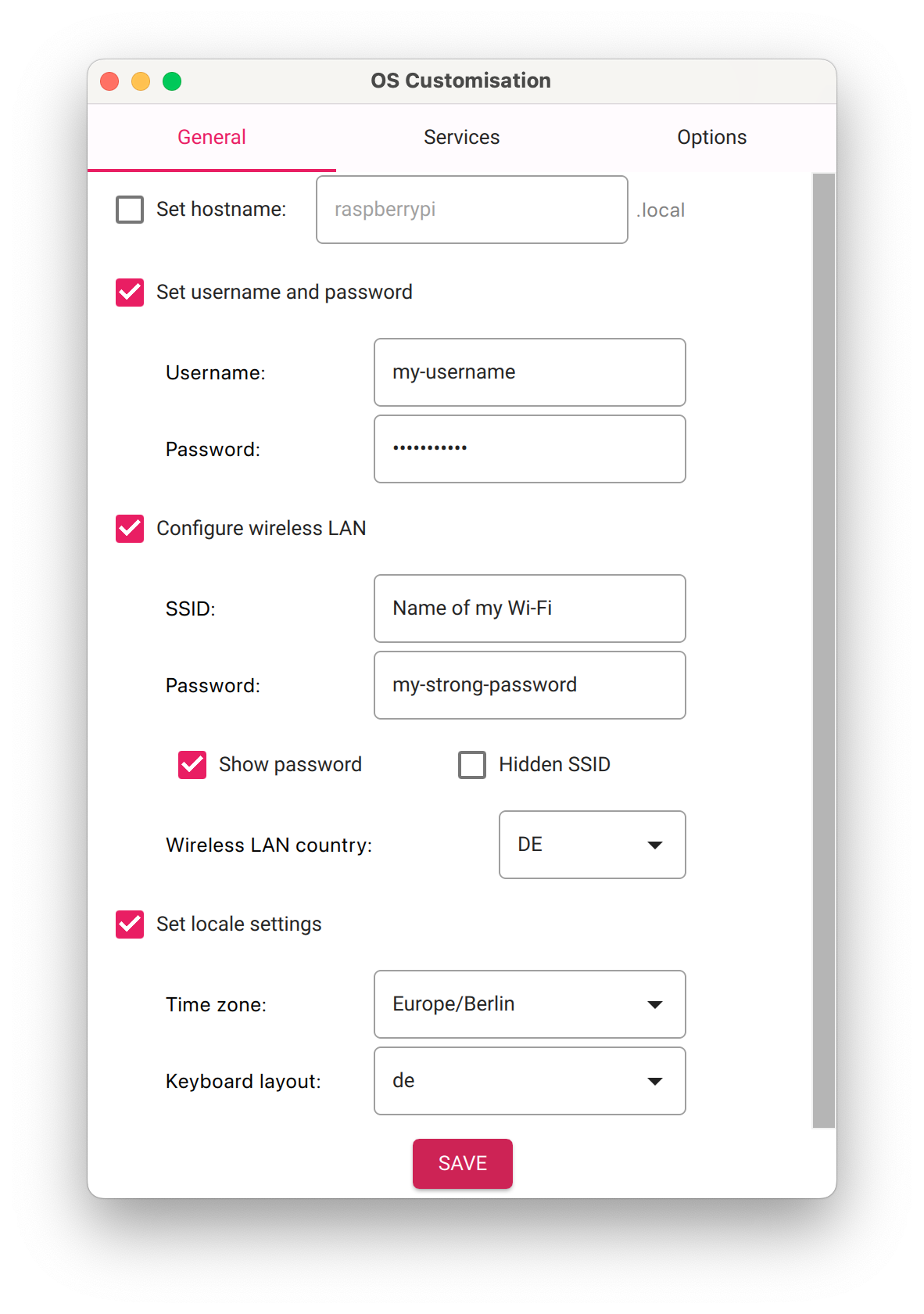
Task: Switch to the Services tab
Action: 461,138
